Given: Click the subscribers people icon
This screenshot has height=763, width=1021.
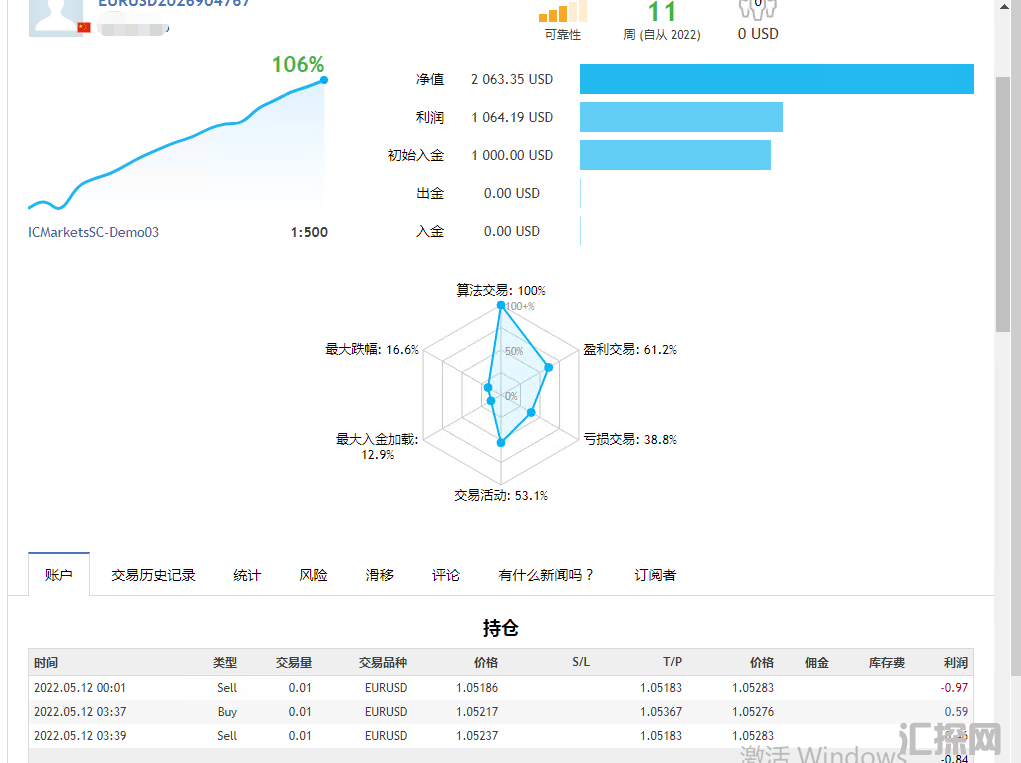Looking at the screenshot, I should (757, 9).
